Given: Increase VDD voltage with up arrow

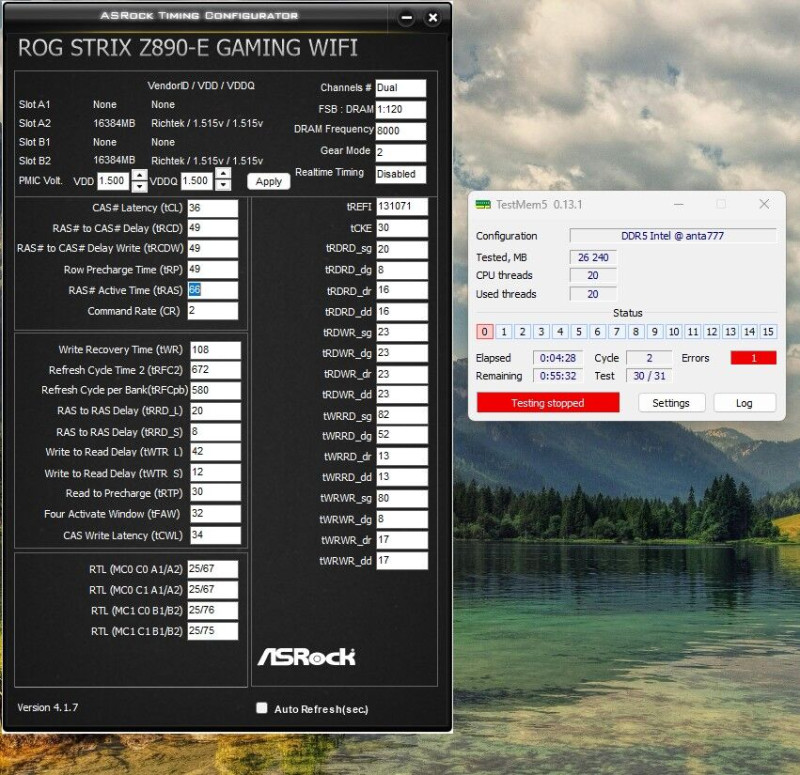Looking at the screenshot, I should [x=139, y=176].
